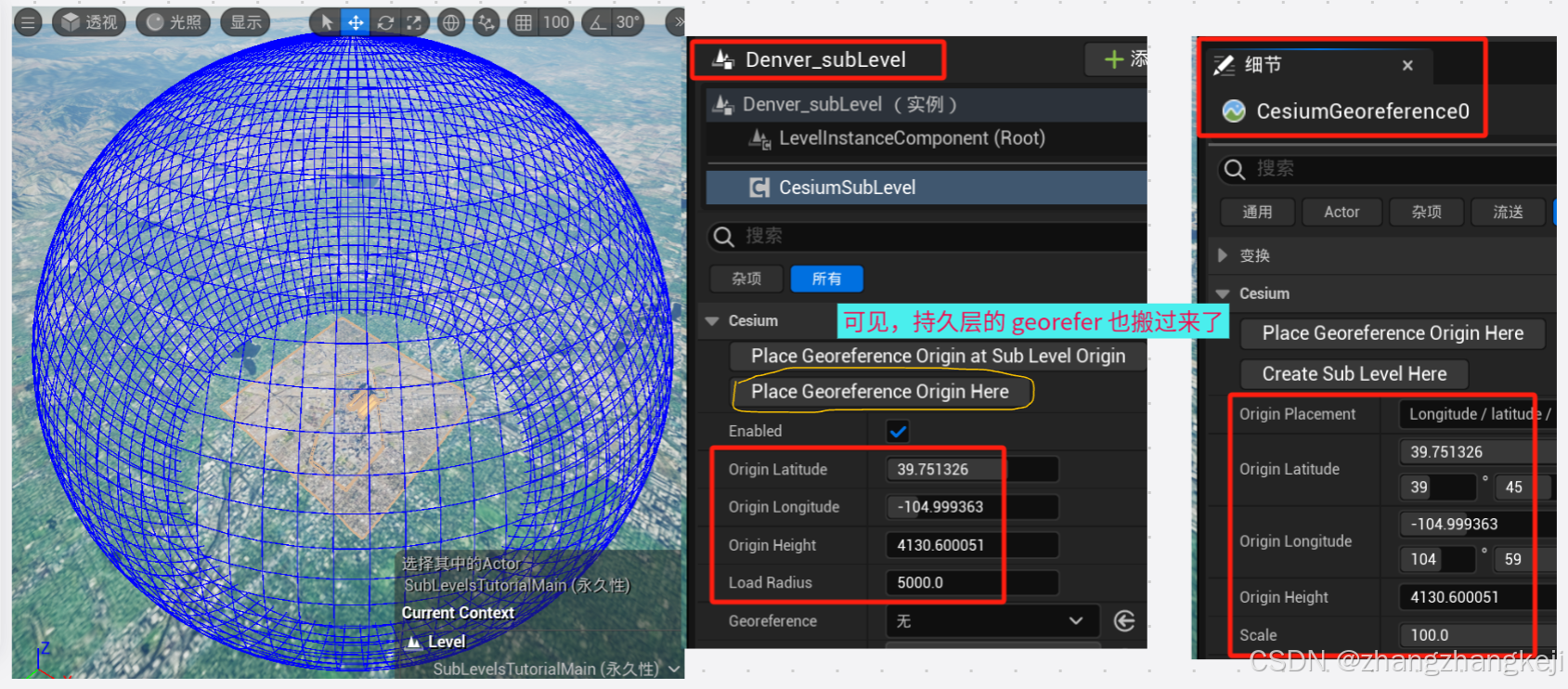Edit longitude minutes field 59
This screenshot has width=1568, height=689.
point(1524,559)
